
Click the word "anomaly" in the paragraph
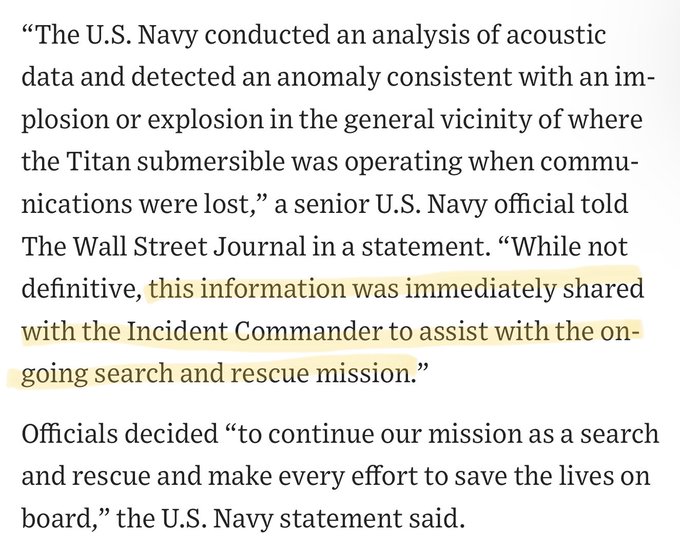coord(327,77)
